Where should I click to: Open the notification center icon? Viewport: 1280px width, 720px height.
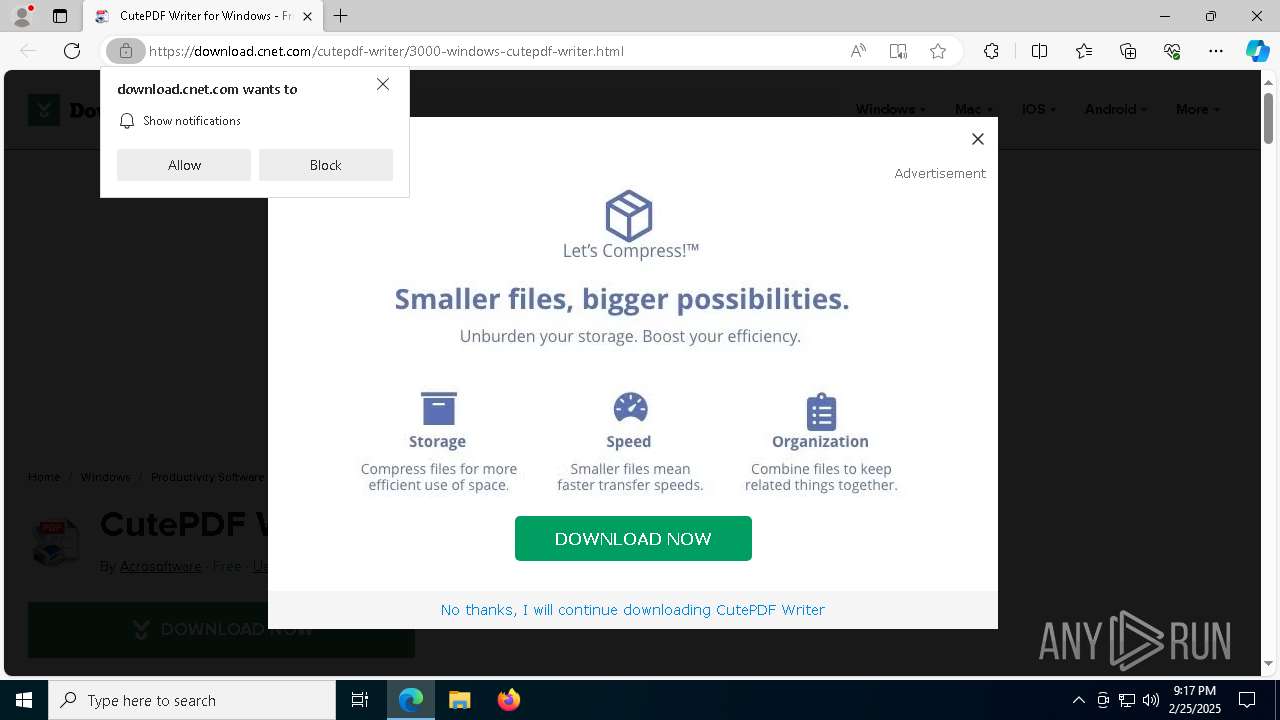1247,700
